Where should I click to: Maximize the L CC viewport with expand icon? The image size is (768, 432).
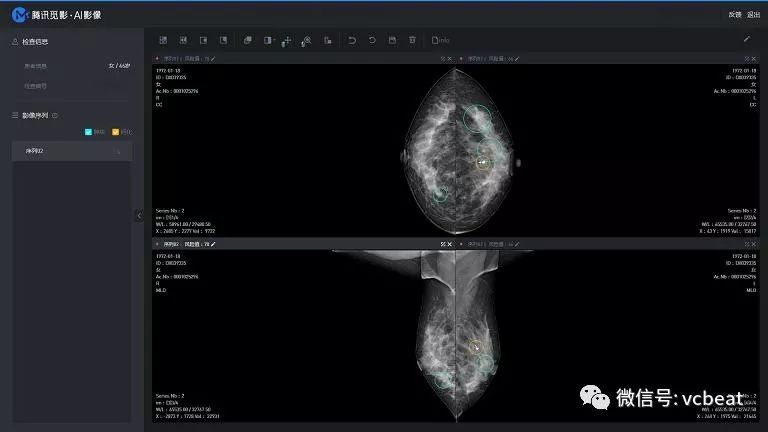pyautogui.click(x=747, y=59)
